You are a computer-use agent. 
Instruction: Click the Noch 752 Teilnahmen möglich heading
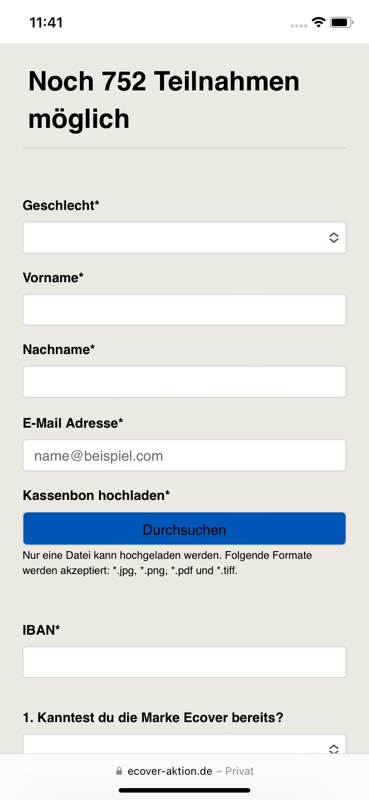coord(163,100)
